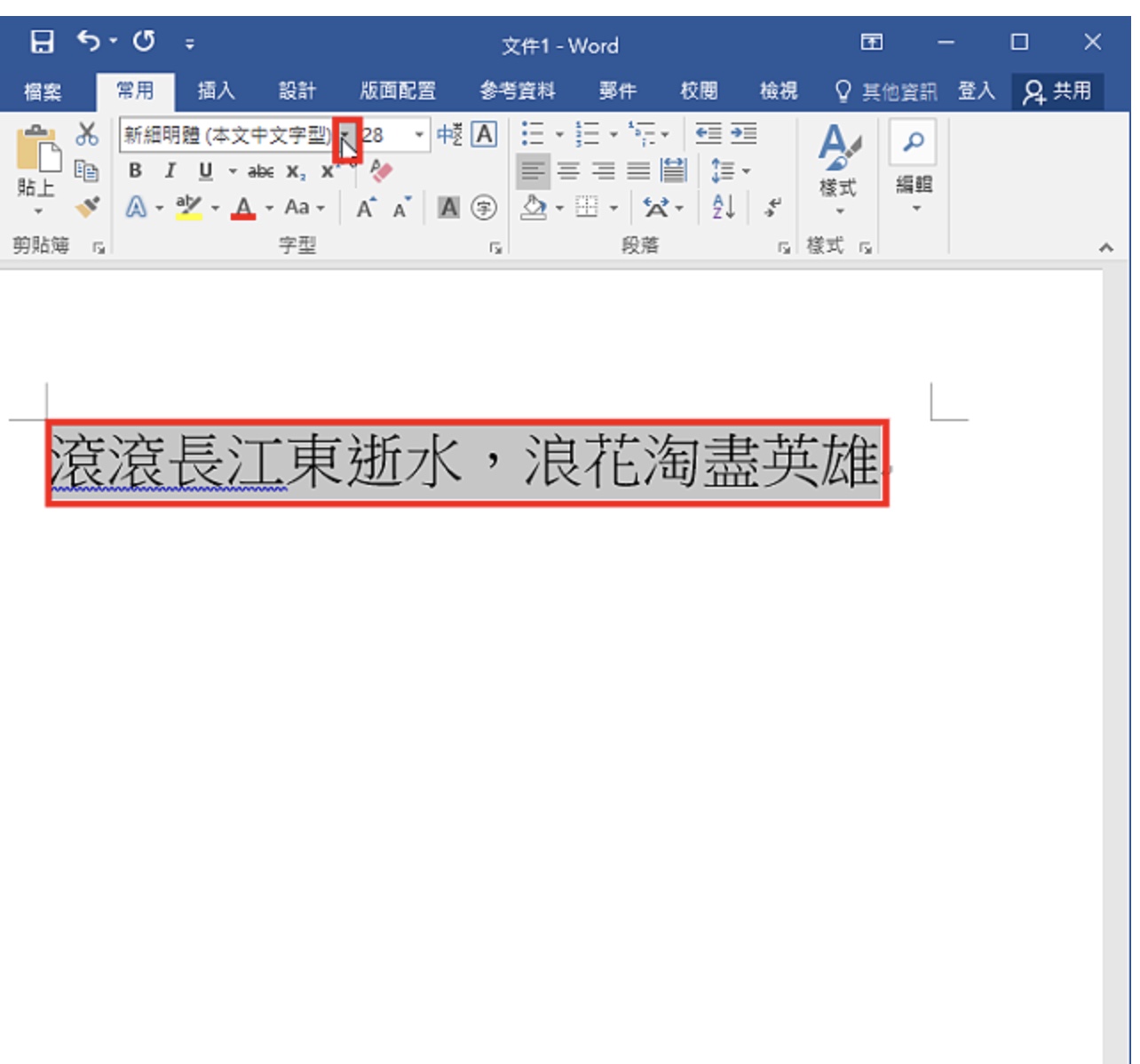
Task: Toggle left alignment button
Action: 533,171
